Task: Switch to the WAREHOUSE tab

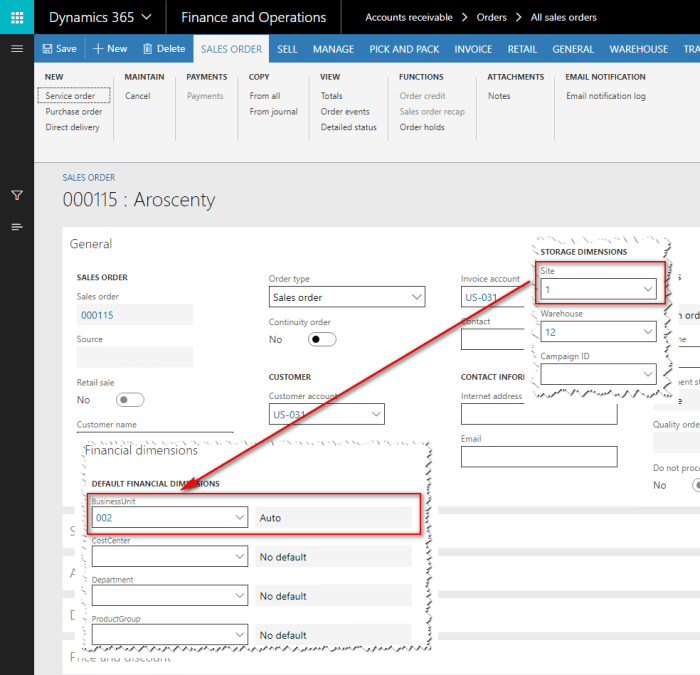Action: point(639,49)
